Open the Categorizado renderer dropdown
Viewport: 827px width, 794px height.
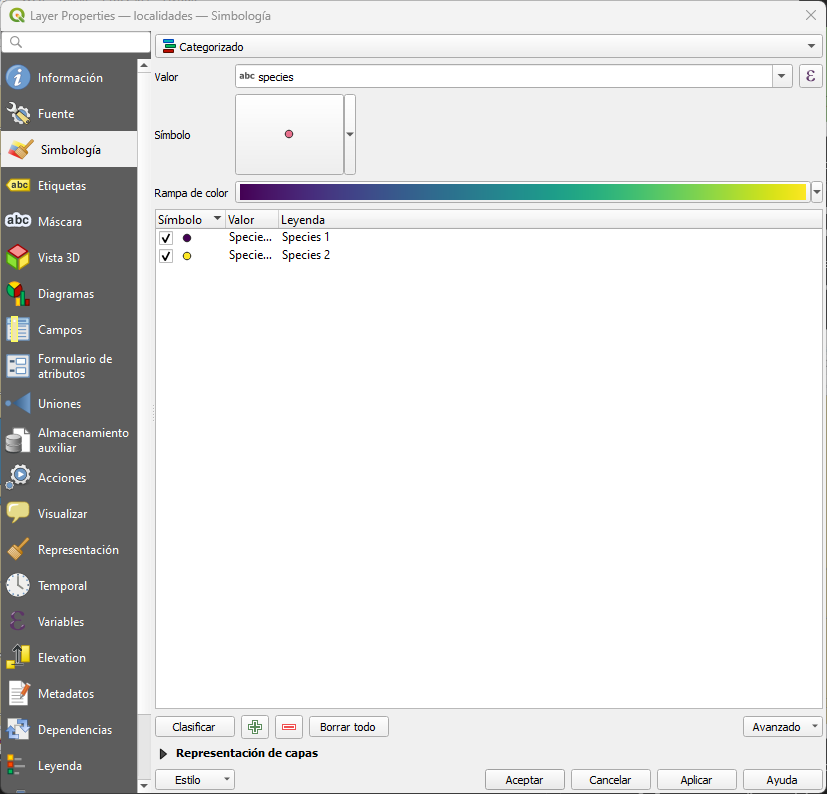(x=488, y=46)
